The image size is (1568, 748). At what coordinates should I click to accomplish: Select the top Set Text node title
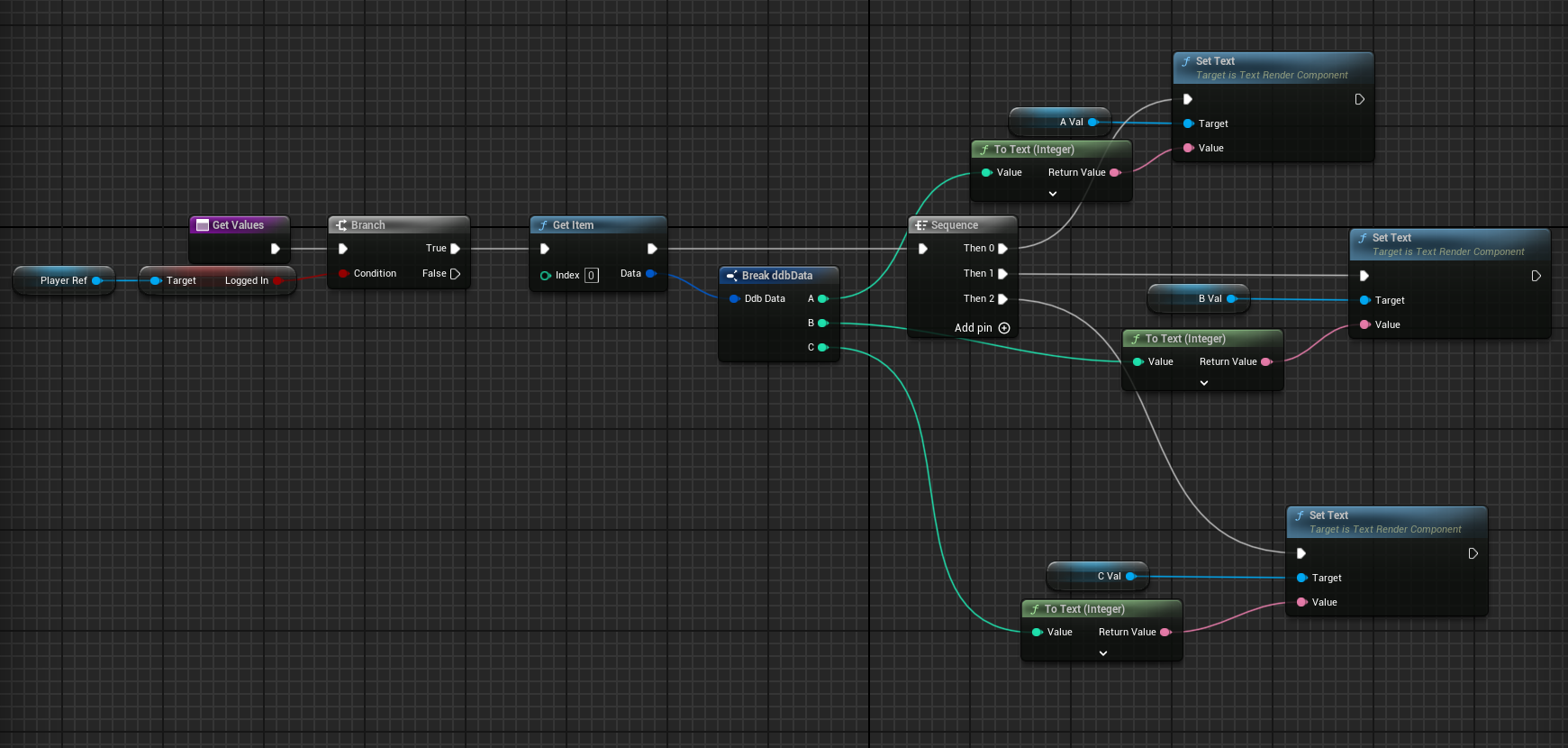coord(1215,61)
